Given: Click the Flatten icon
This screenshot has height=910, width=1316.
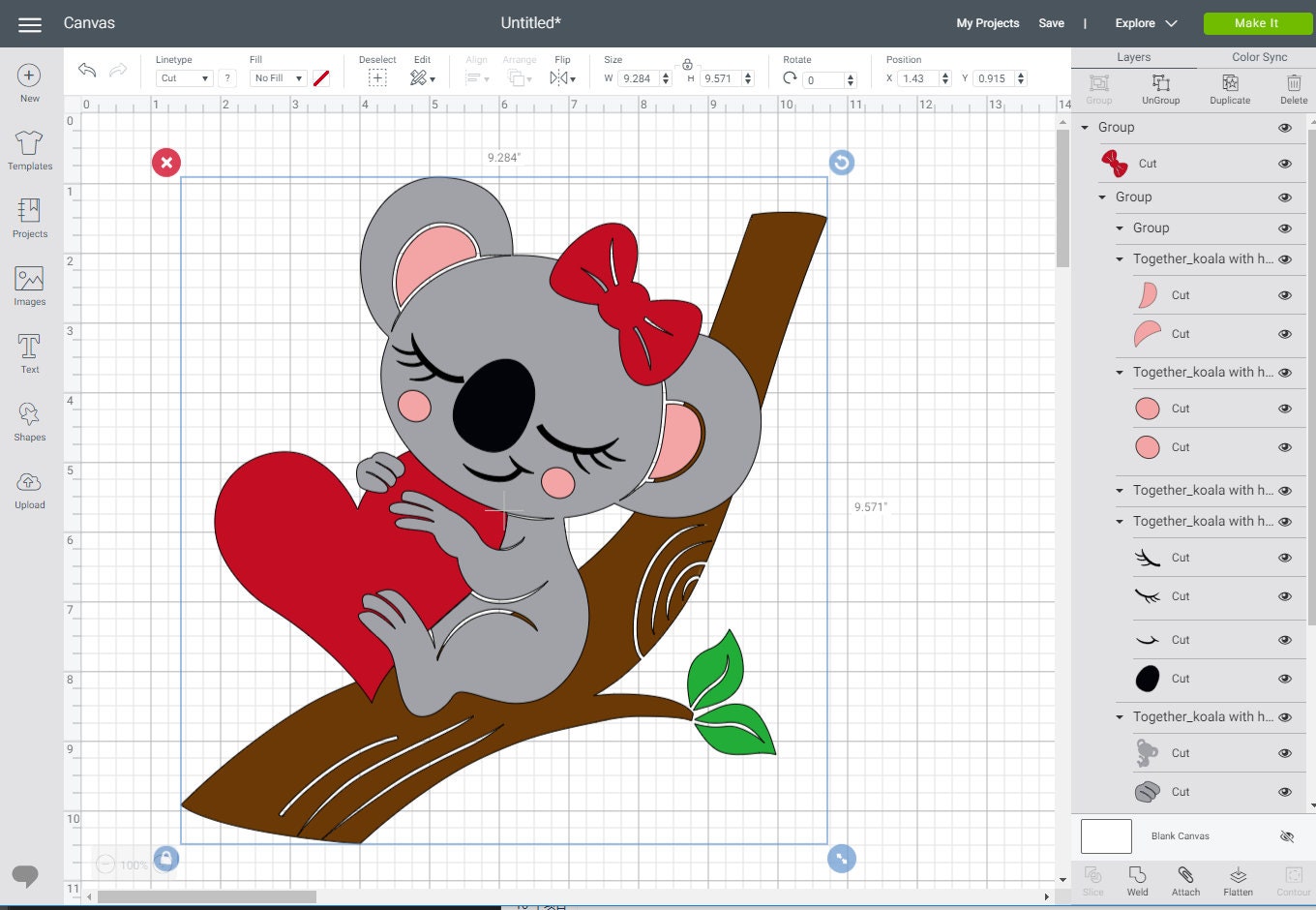Looking at the screenshot, I should (1238, 881).
